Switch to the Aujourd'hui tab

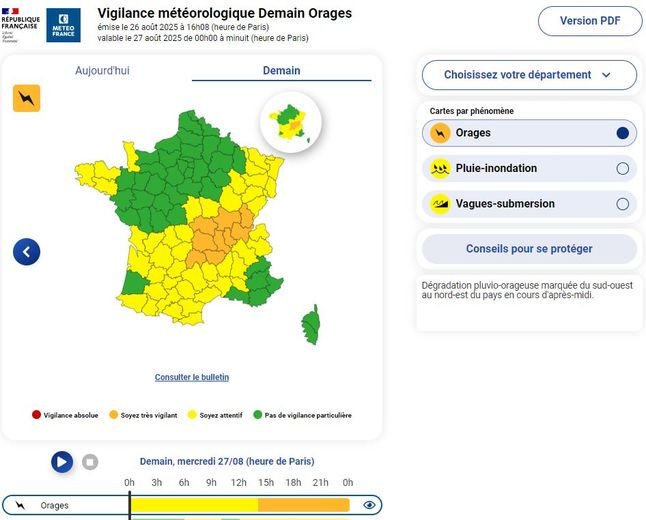tap(102, 71)
